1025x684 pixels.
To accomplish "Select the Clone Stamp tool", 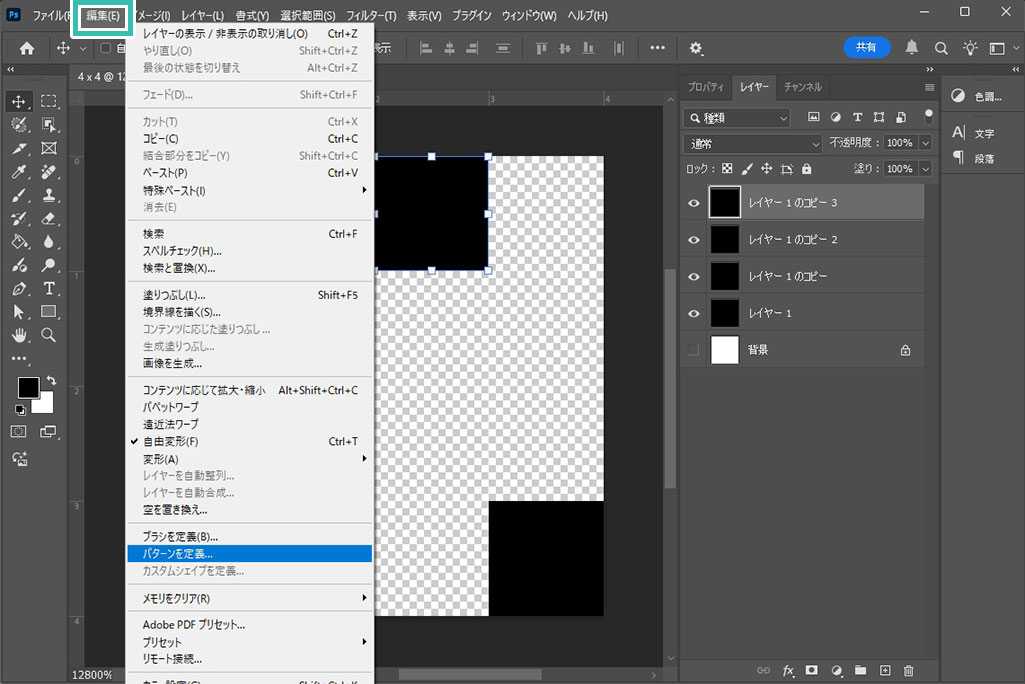I will coord(48,195).
